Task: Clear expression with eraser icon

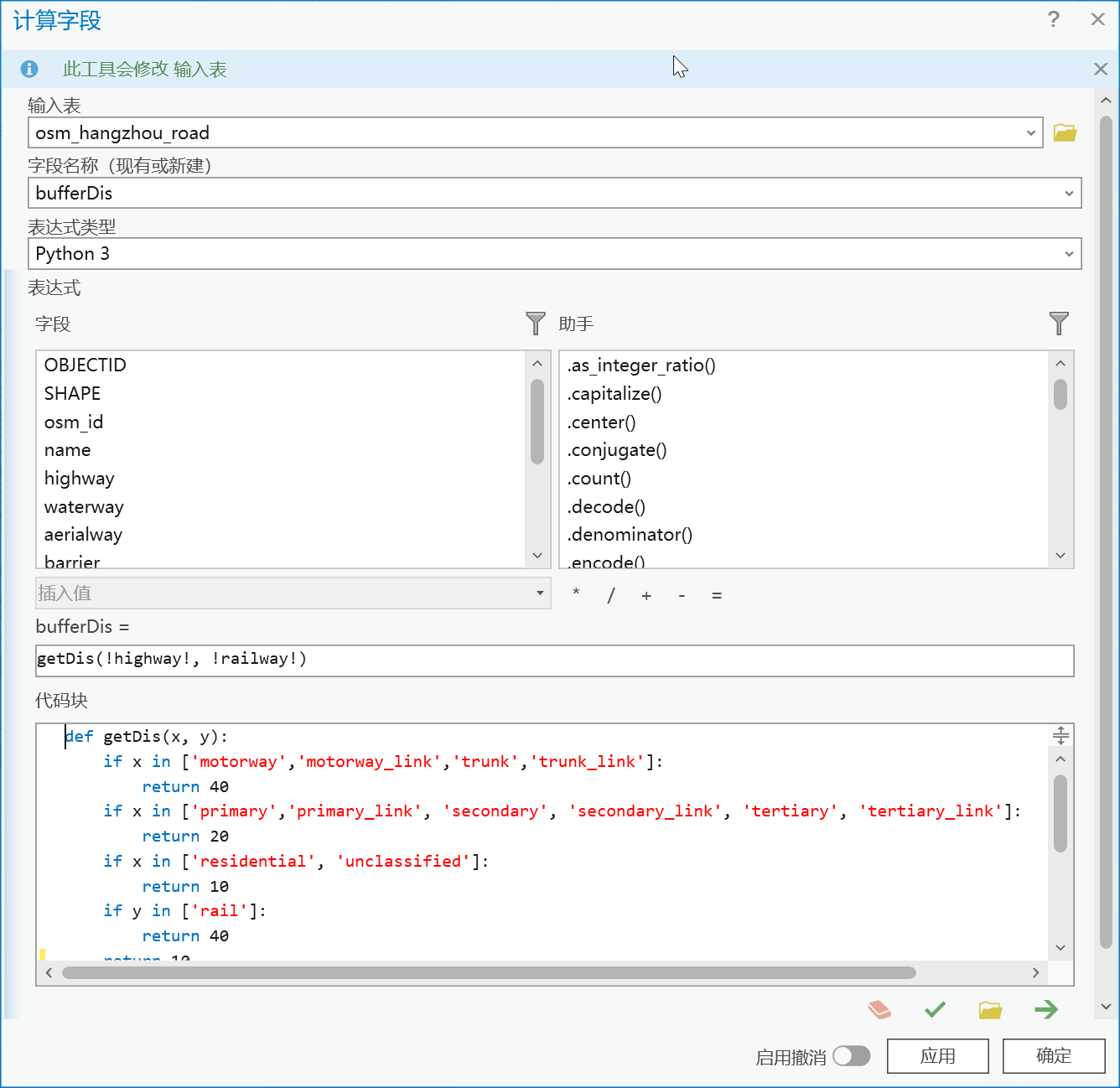Action: click(x=879, y=1009)
